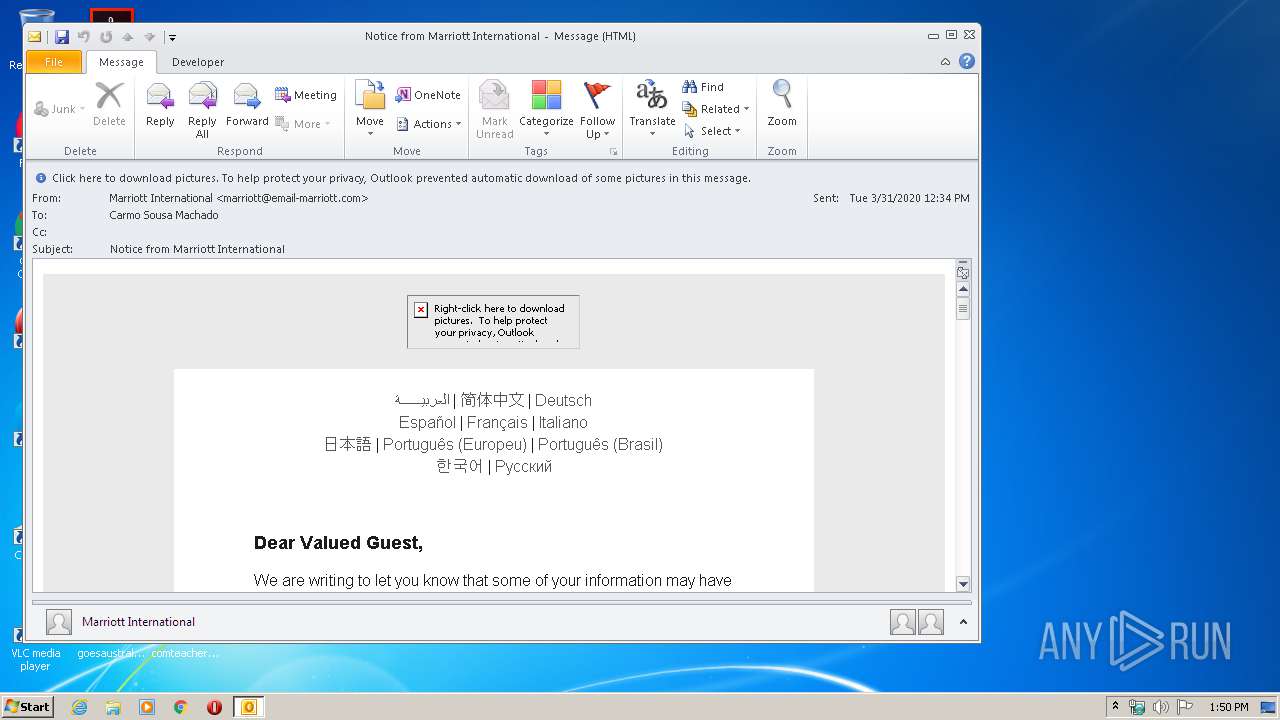Switch to the Developer tab
Screen dimensions: 1280x720
coord(198,62)
